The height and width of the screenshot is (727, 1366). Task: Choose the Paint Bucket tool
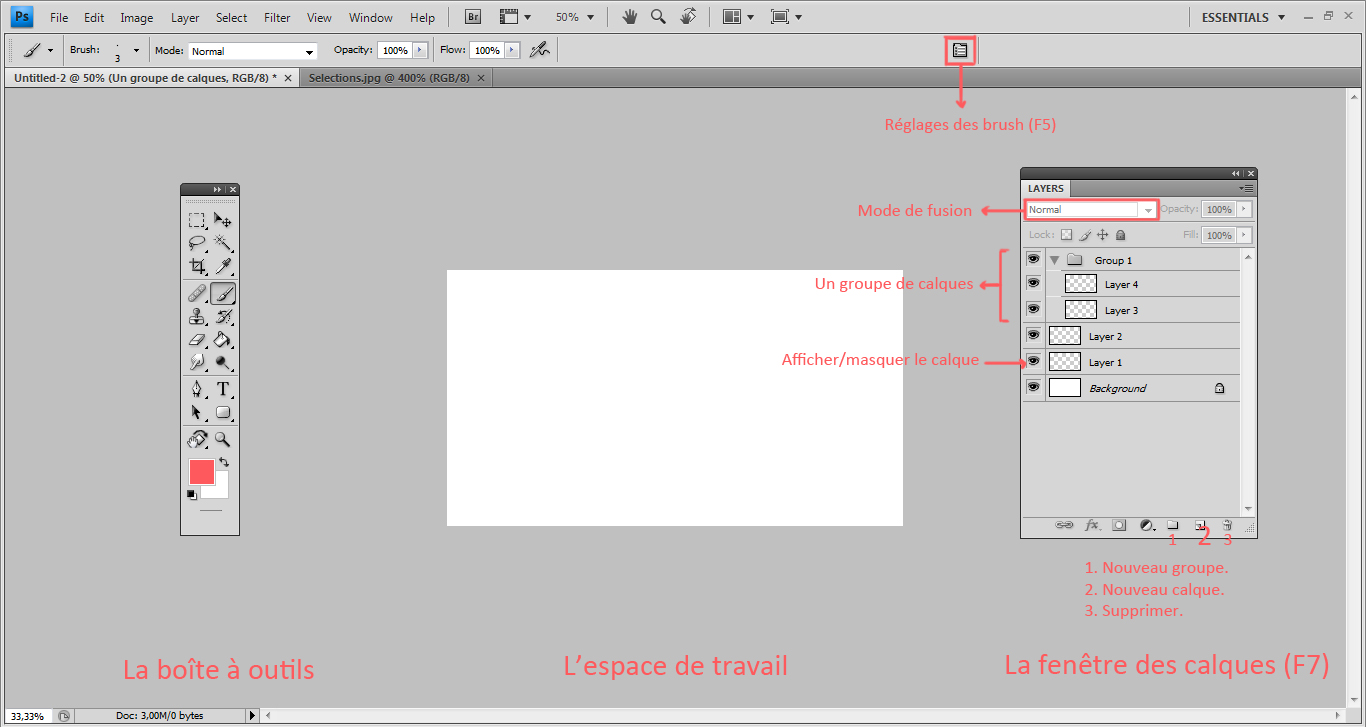223,340
